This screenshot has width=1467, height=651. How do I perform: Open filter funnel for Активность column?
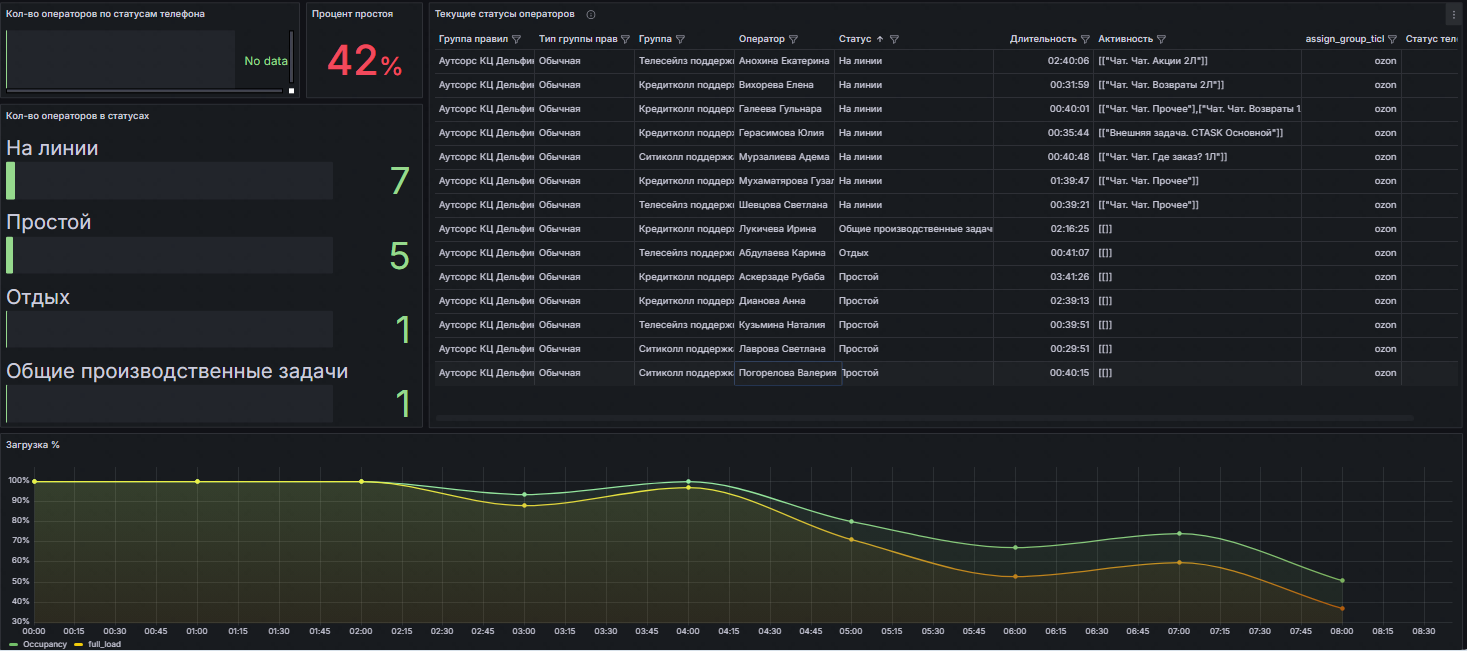(x=1161, y=39)
